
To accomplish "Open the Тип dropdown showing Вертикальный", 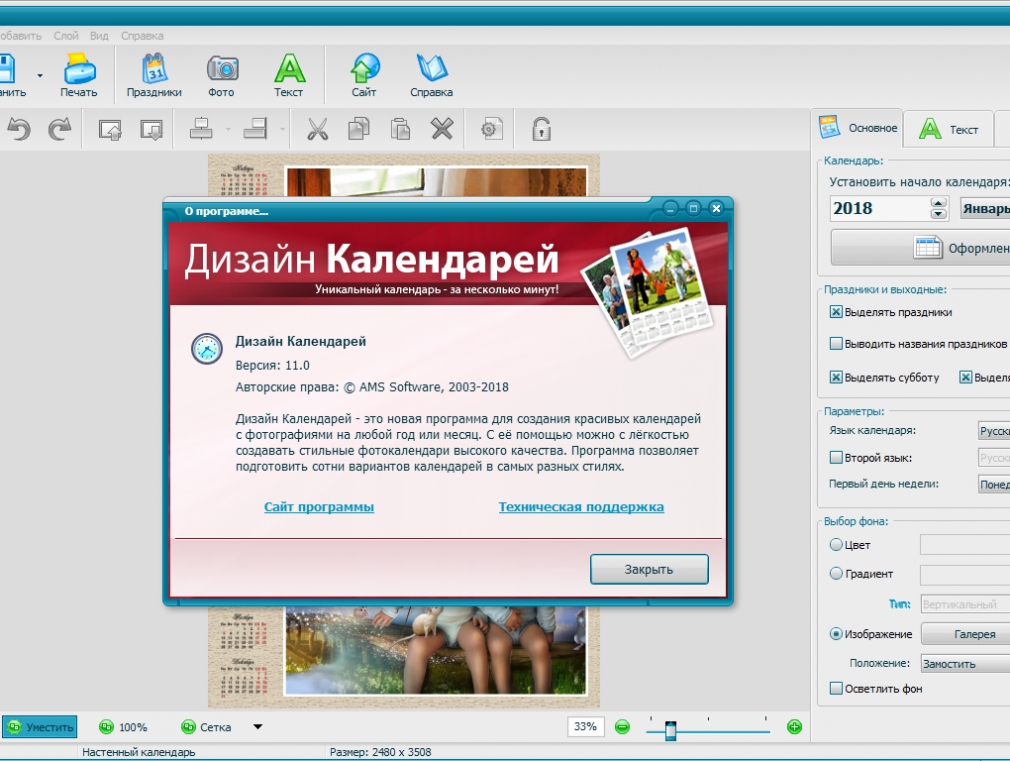I will click(965, 604).
